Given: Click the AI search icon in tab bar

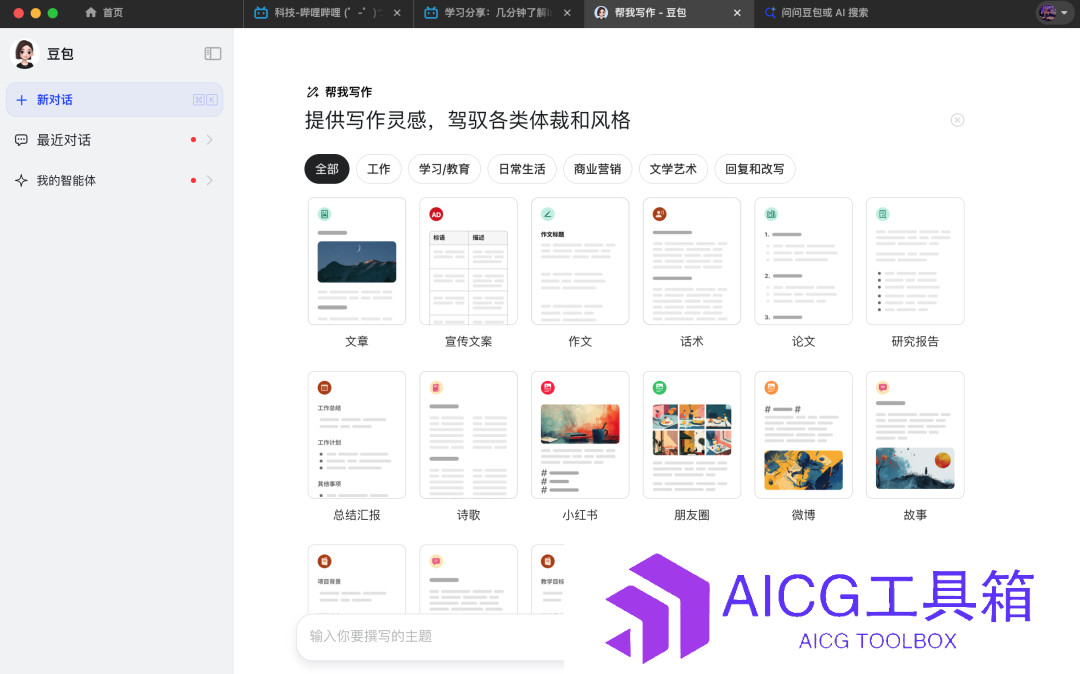Looking at the screenshot, I should 770,12.
